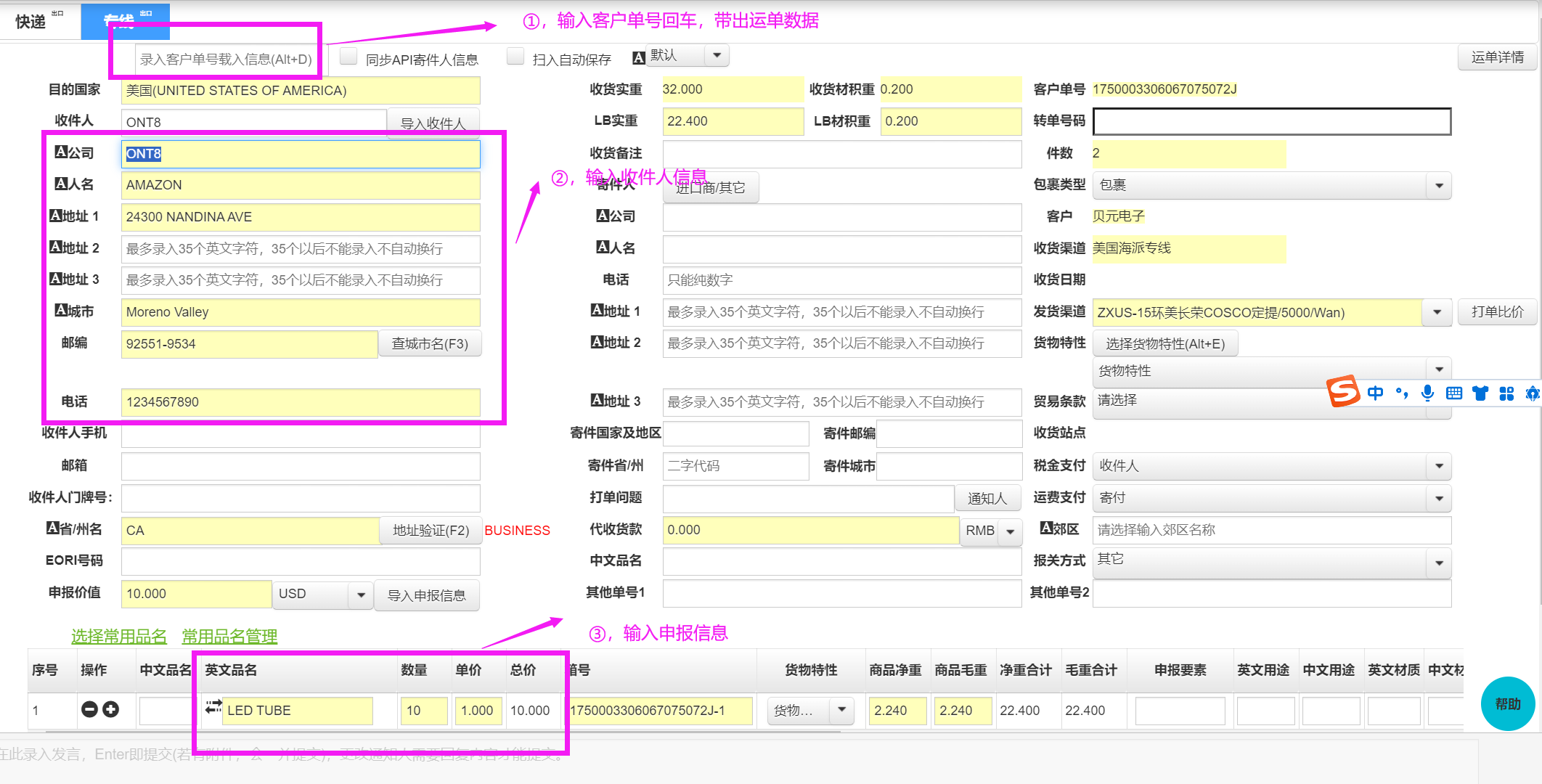The height and width of the screenshot is (784, 1542).
Task: Click the plus icon to add declaration row
Action: (x=110, y=709)
